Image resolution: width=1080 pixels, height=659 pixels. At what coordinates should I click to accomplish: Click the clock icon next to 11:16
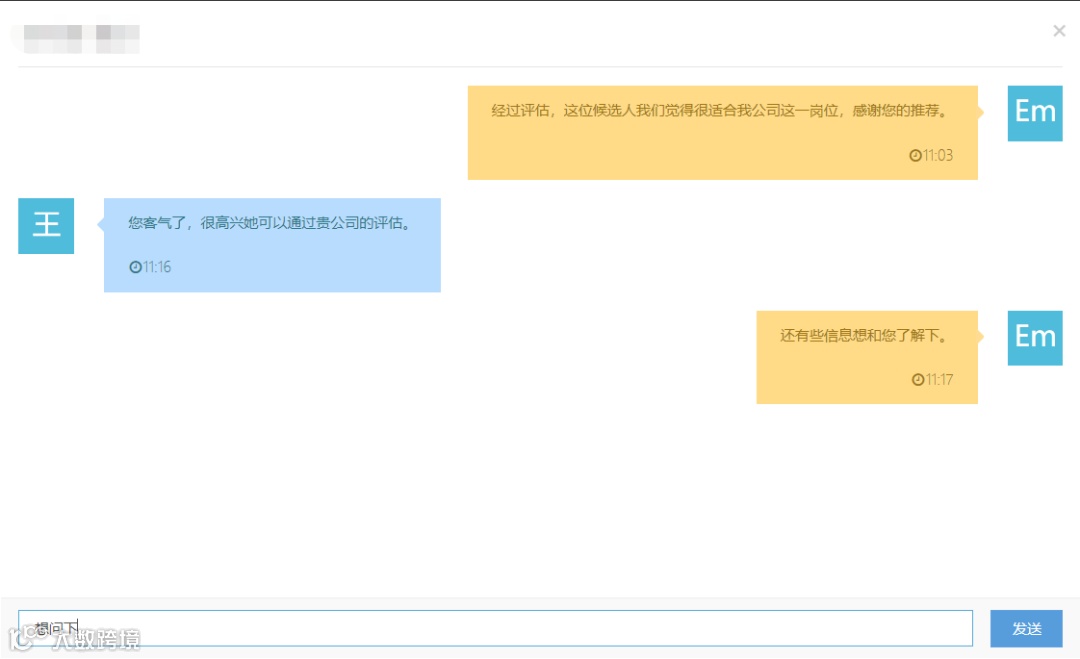point(135,267)
